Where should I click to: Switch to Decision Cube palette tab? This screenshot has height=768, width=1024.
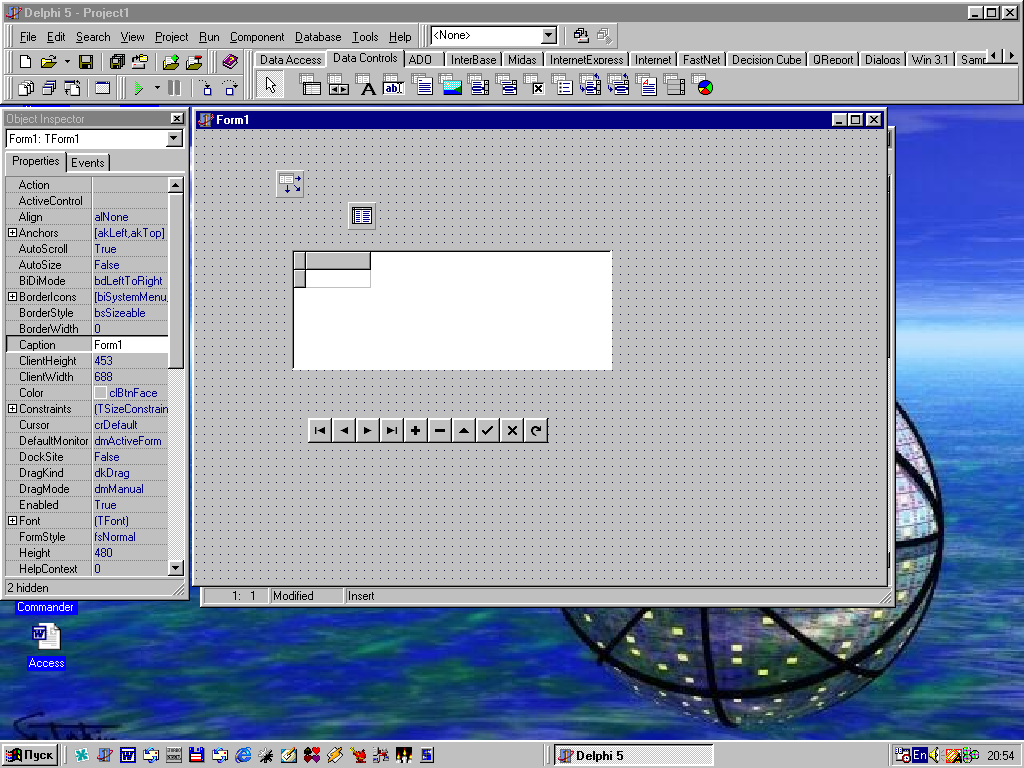click(x=766, y=59)
